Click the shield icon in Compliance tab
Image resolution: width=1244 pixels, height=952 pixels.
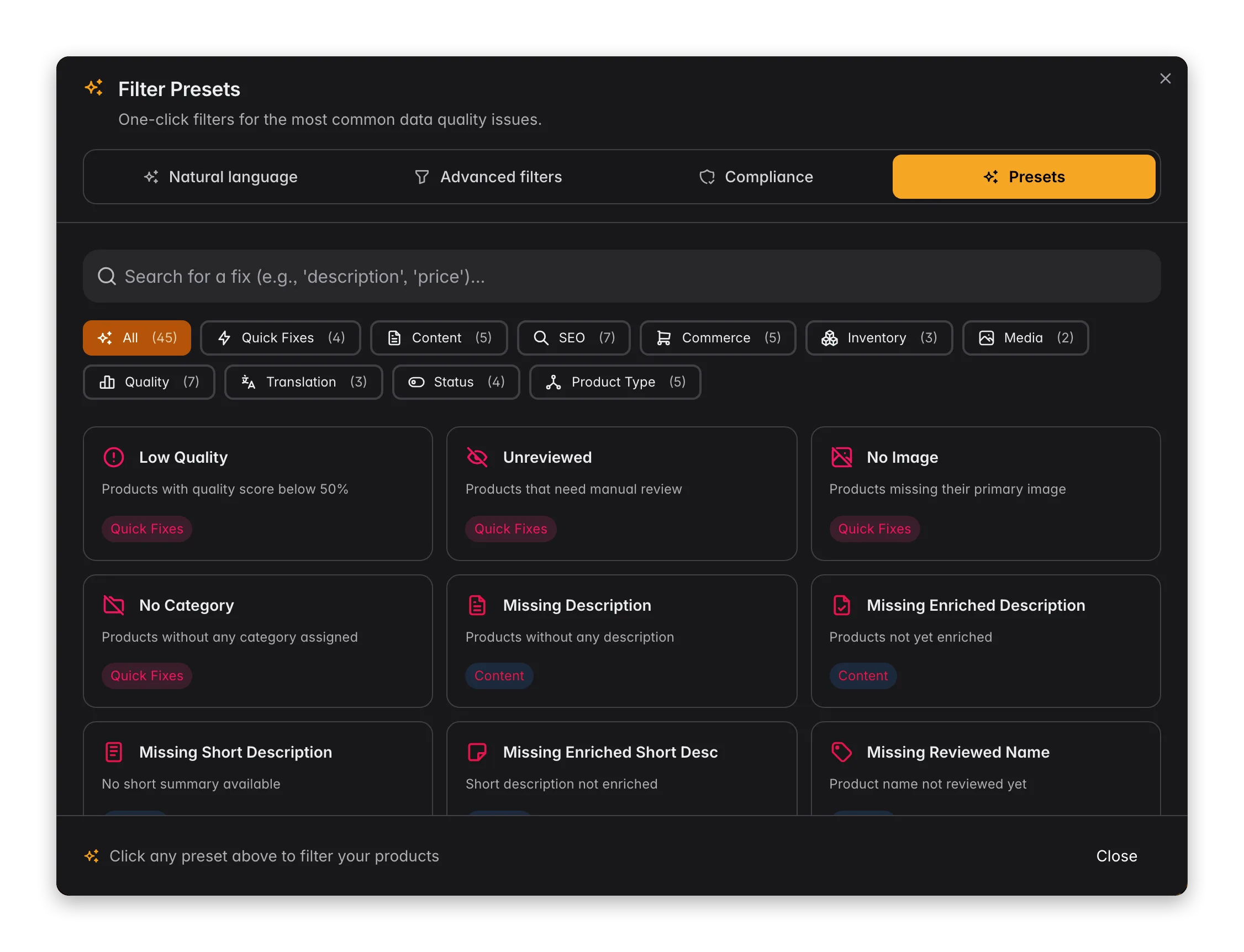click(707, 177)
